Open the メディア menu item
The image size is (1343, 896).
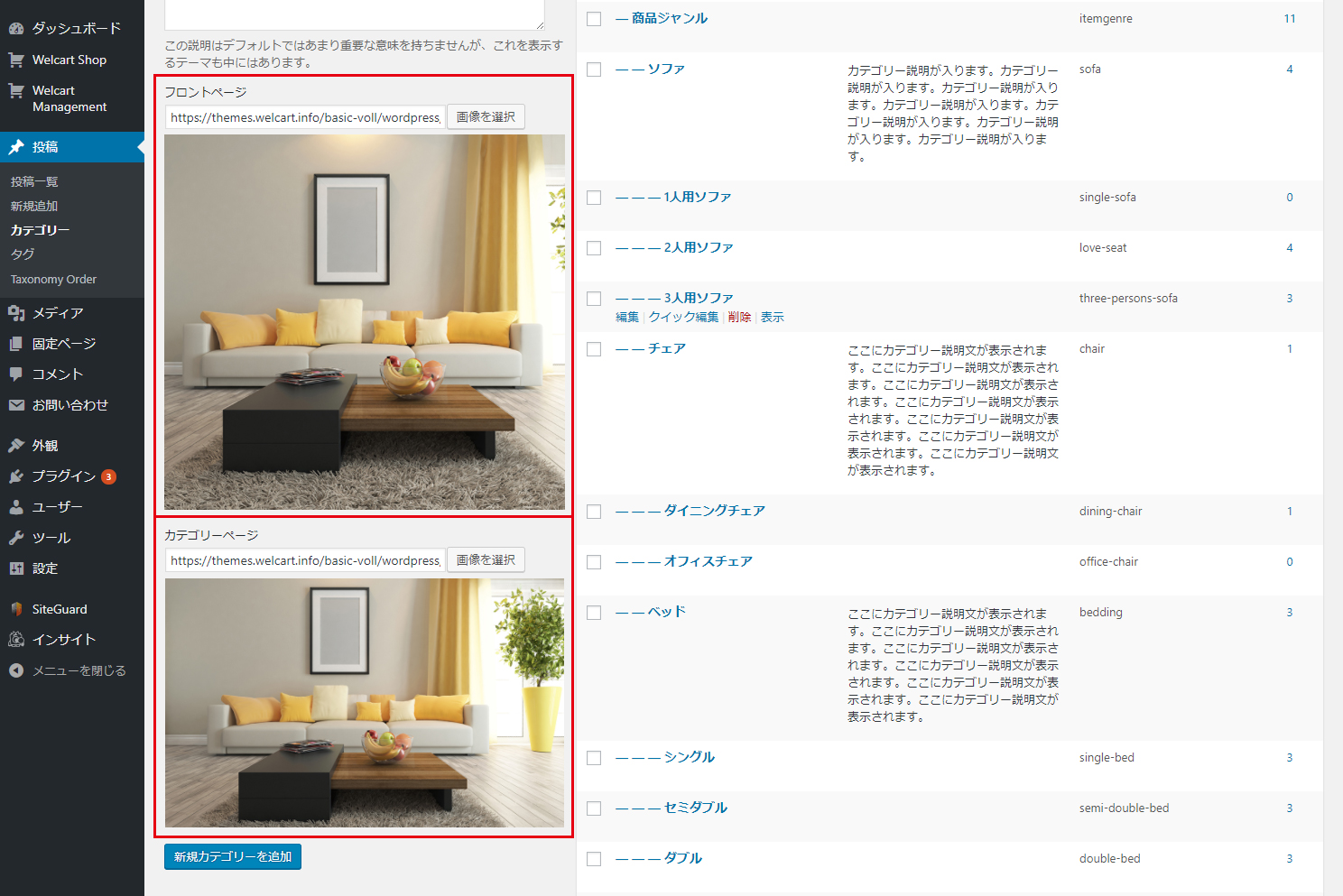click(58, 313)
